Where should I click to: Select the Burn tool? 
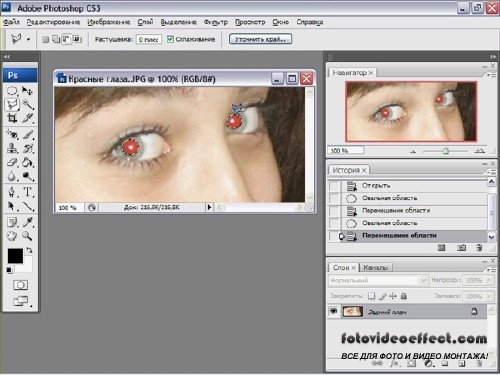coord(27,176)
